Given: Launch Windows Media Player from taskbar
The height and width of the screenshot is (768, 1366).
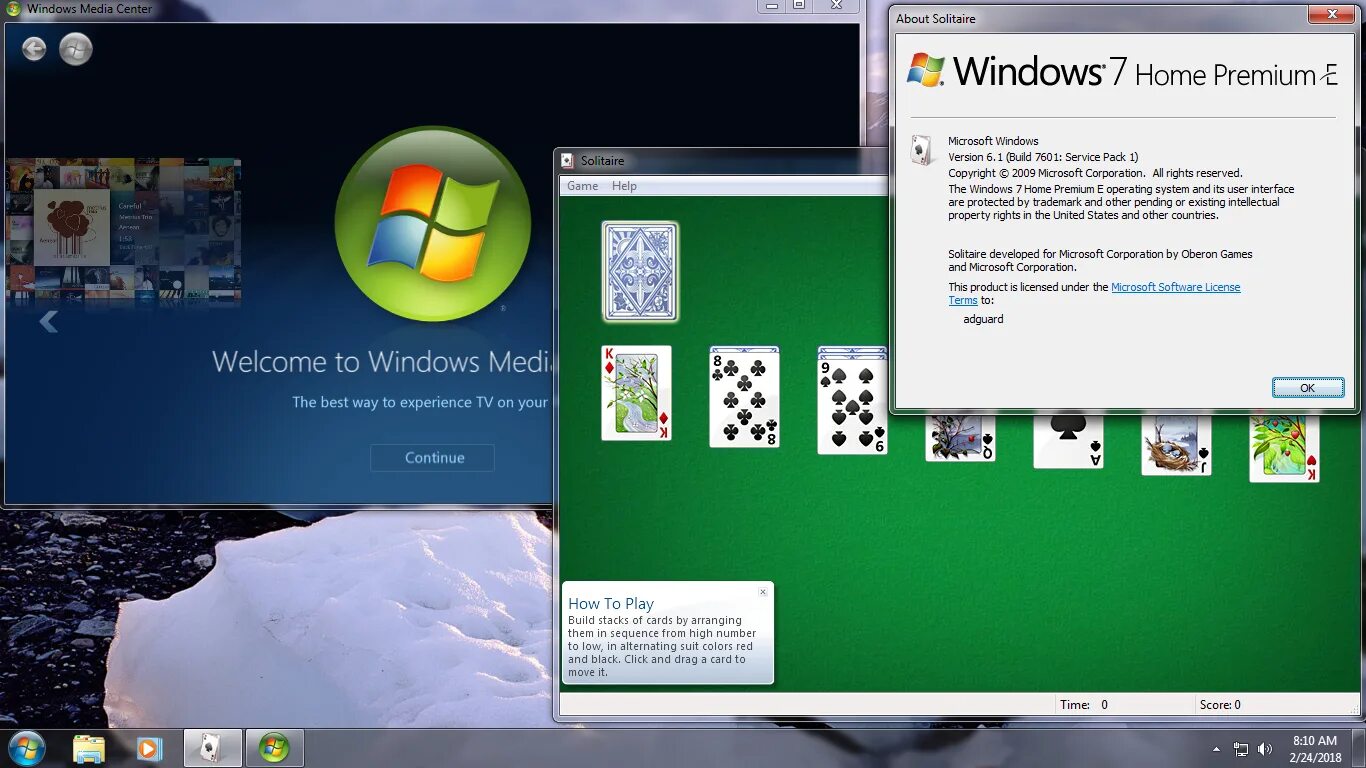Looking at the screenshot, I should pyautogui.click(x=150, y=749).
